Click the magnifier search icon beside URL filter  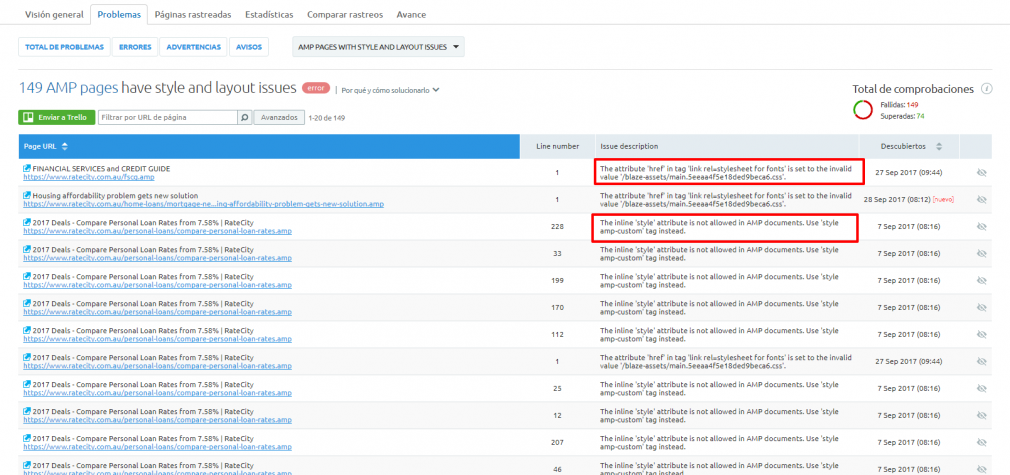[x=245, y=118]
